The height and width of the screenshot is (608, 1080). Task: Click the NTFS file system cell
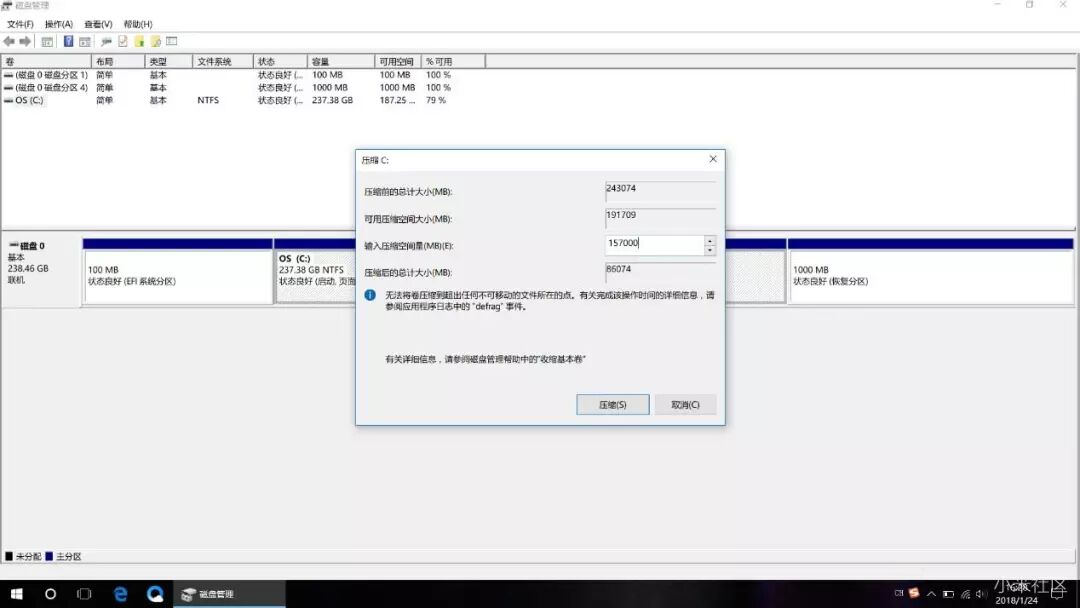pyautogui.click(x=208, y=100)
